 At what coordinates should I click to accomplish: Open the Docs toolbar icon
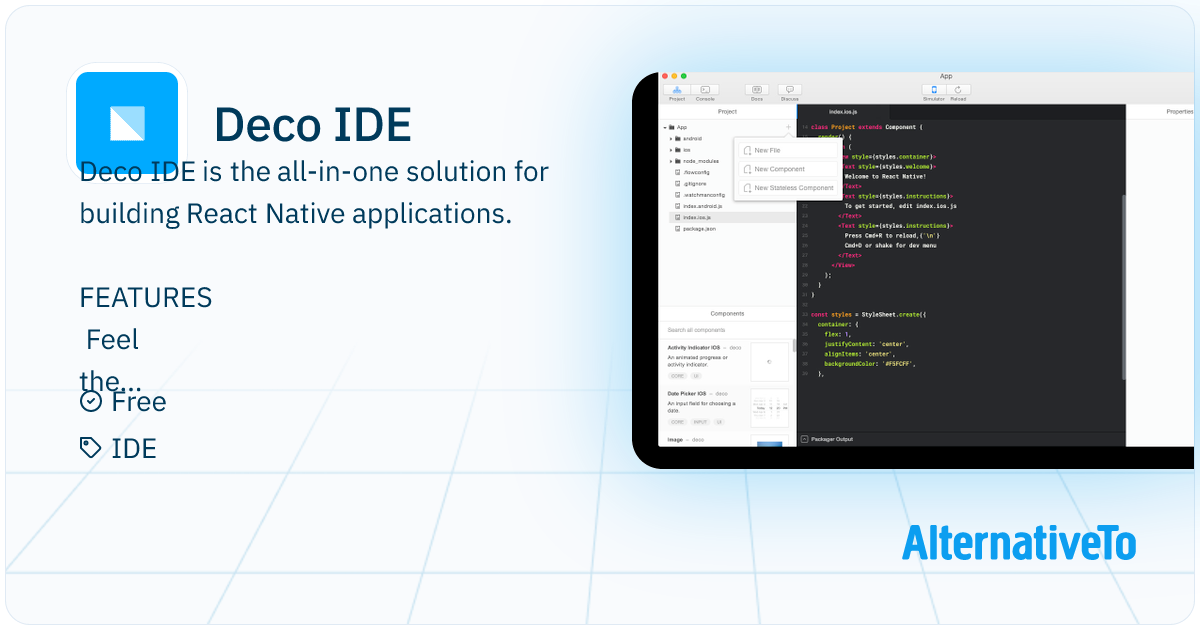pos(757,91)
